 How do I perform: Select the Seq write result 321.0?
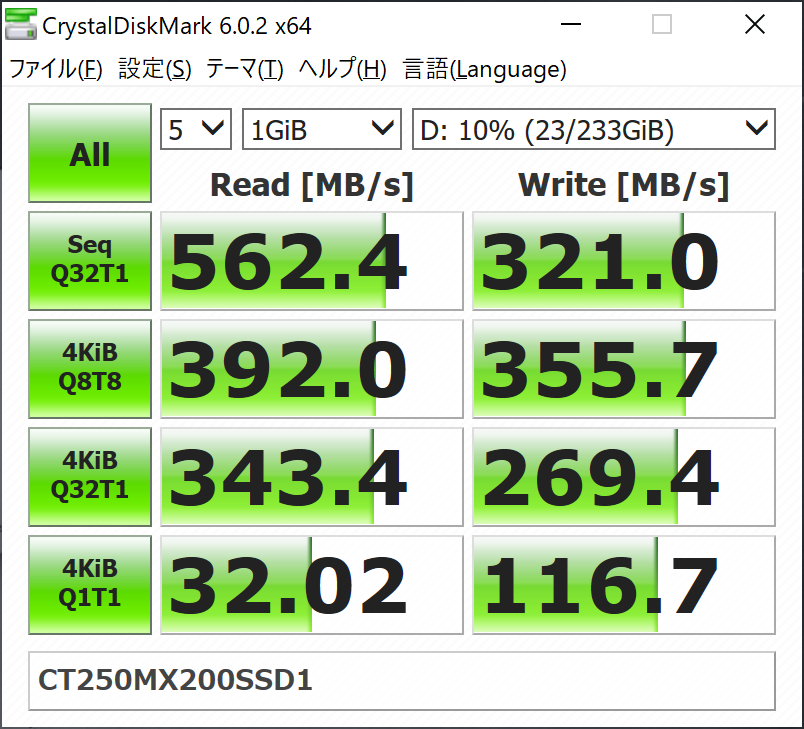(x=623, y=261)
